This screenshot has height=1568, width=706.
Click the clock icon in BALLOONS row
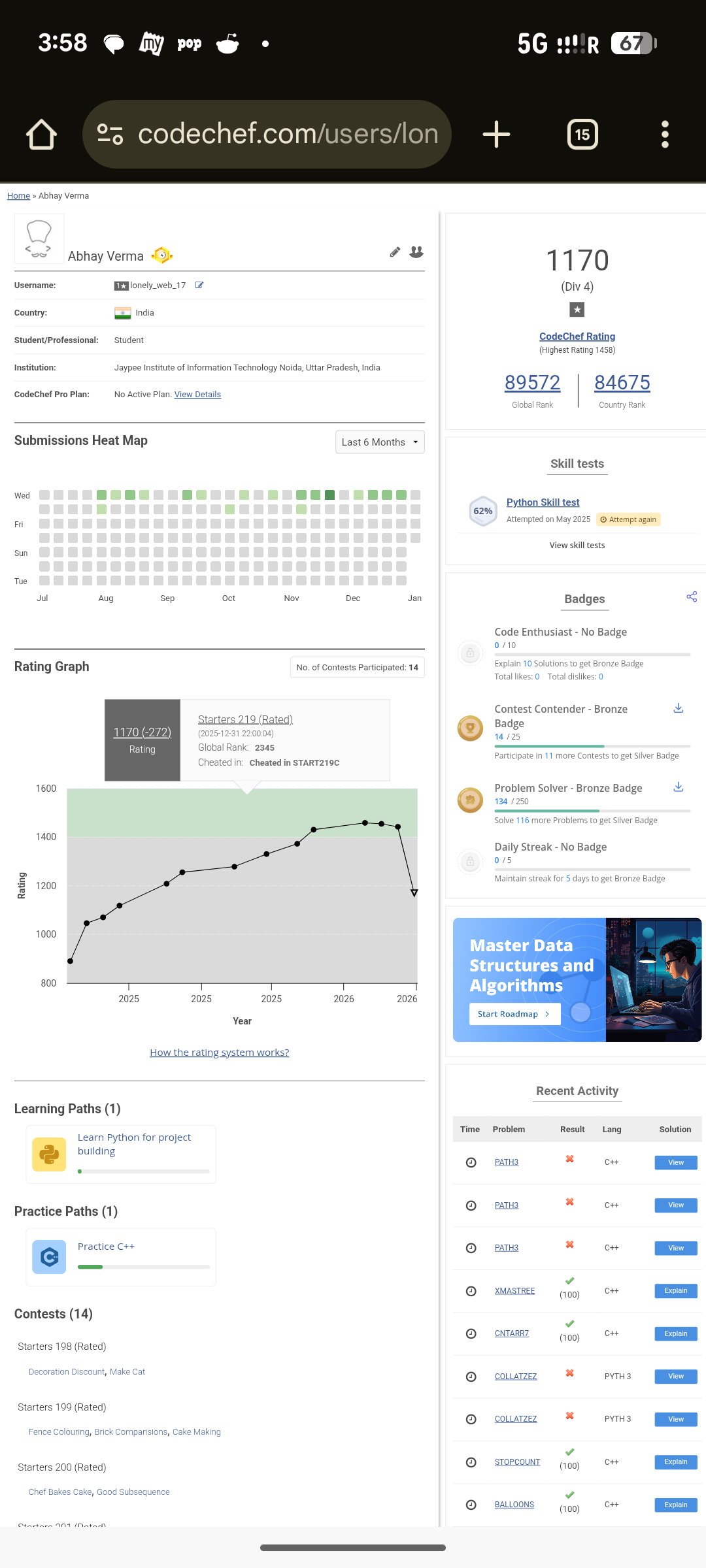[x=471, y=1505]
